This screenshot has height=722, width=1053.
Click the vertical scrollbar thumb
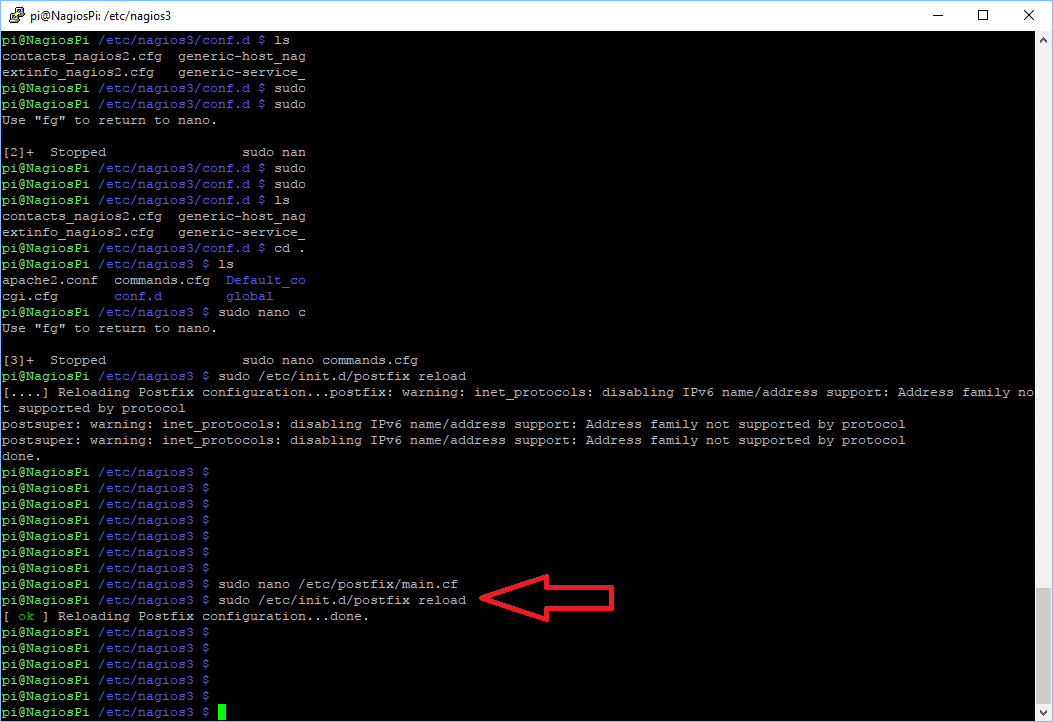coord(1043,645)
